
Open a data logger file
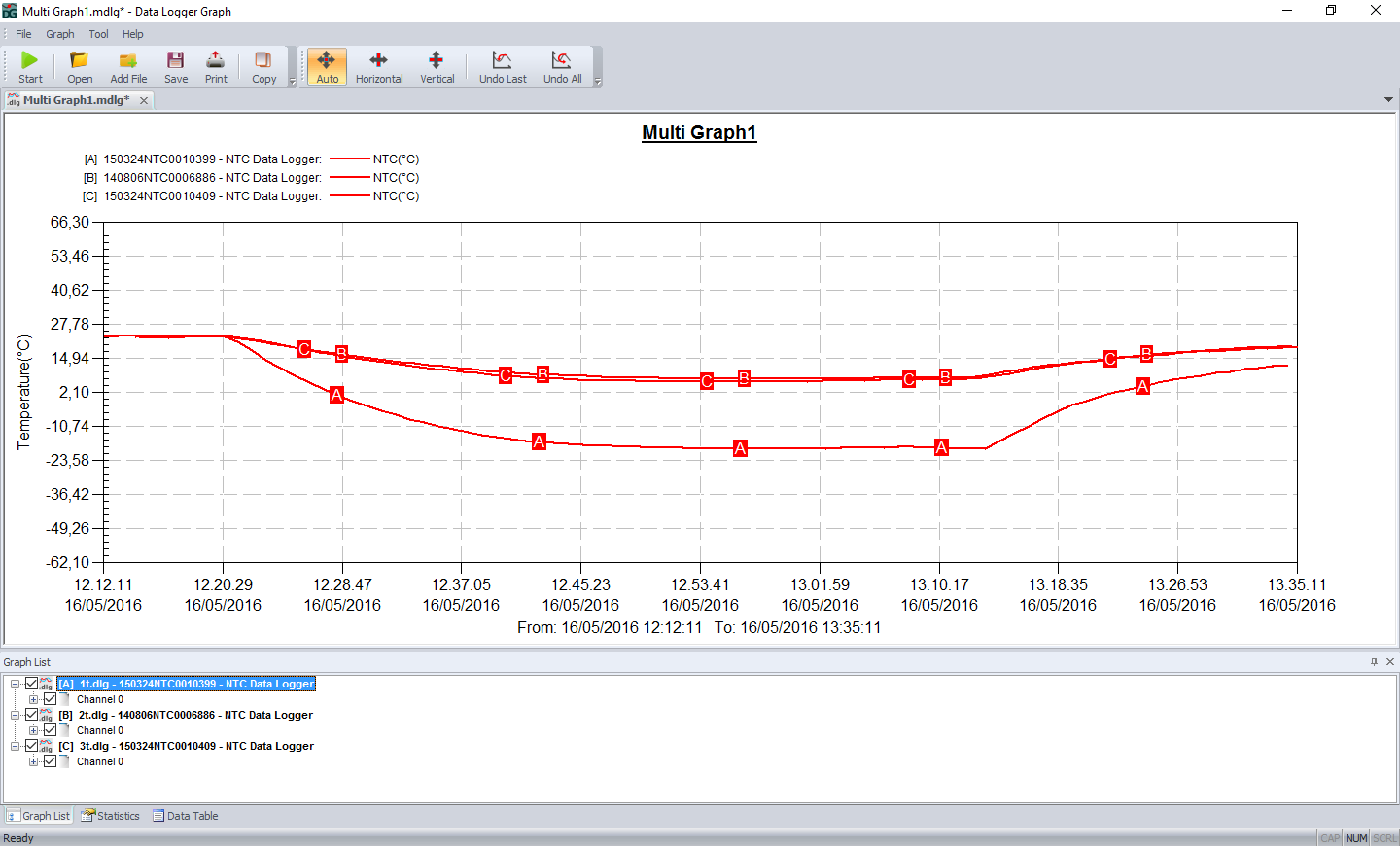(x=79, y=66)
